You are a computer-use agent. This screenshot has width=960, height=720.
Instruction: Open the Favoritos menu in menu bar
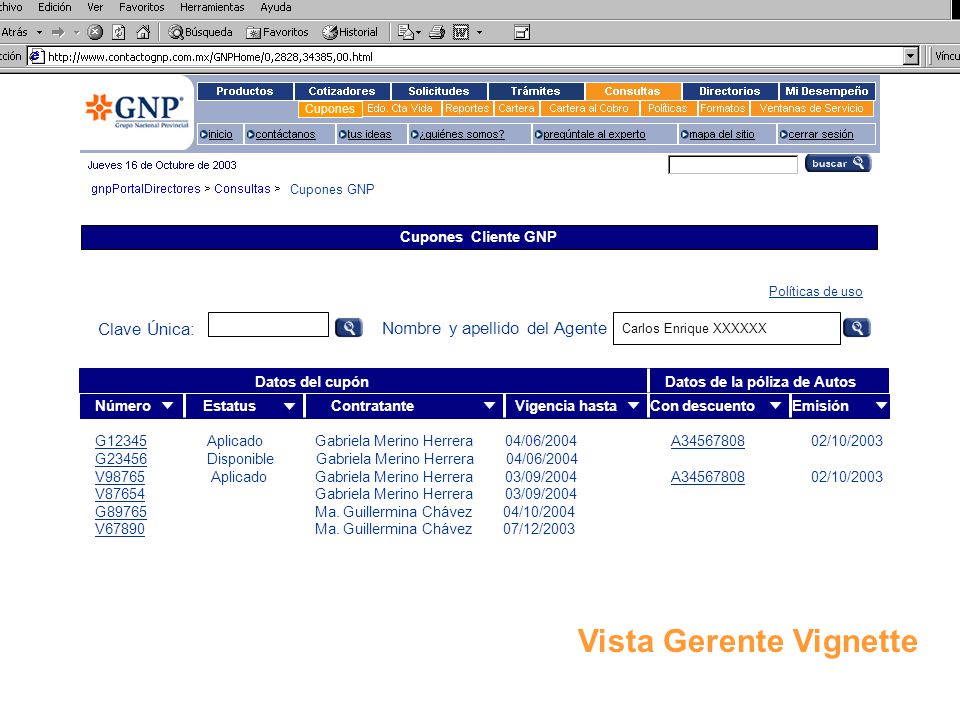coord(141,7)
